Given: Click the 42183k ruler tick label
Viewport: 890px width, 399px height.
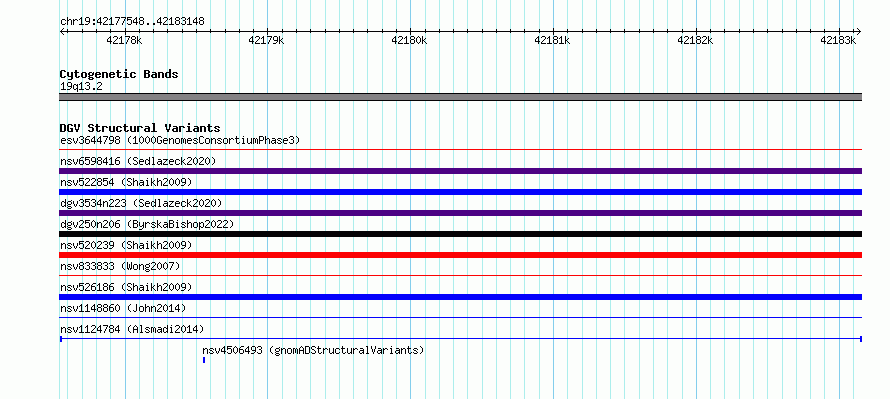Looking at the screenshot, I should click(839, 41).
